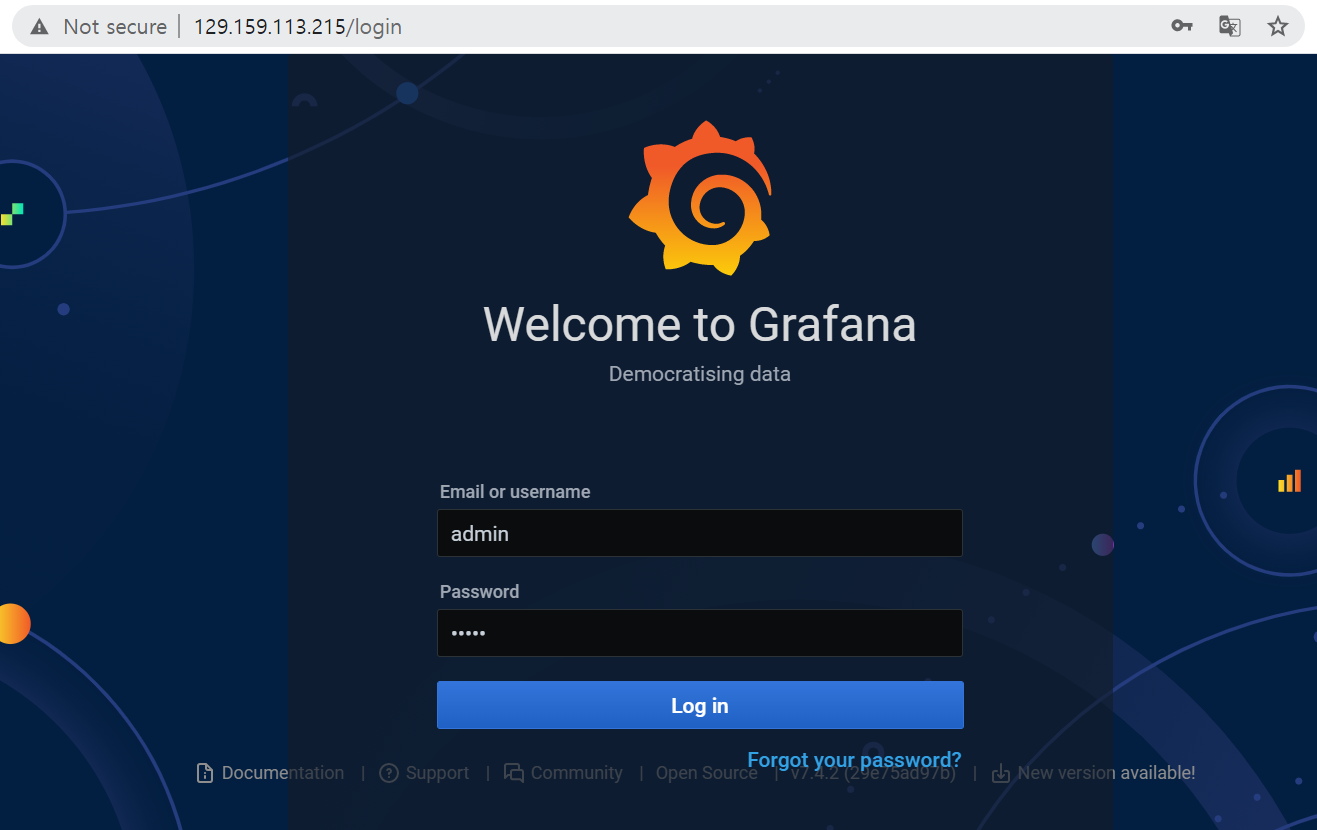
Task: Open saved passwords key icon
Action: coord(1182,27)
